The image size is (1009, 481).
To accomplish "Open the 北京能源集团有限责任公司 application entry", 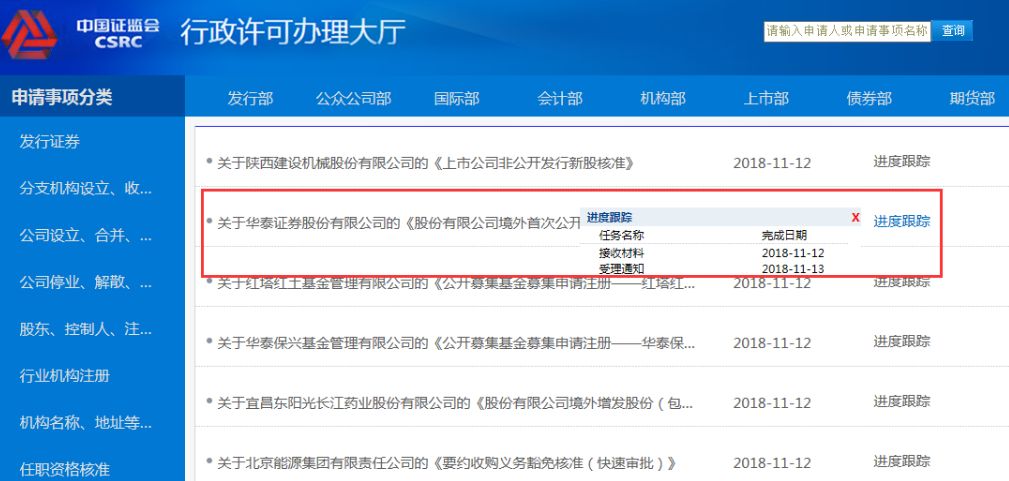I will (x=447, y=463).
